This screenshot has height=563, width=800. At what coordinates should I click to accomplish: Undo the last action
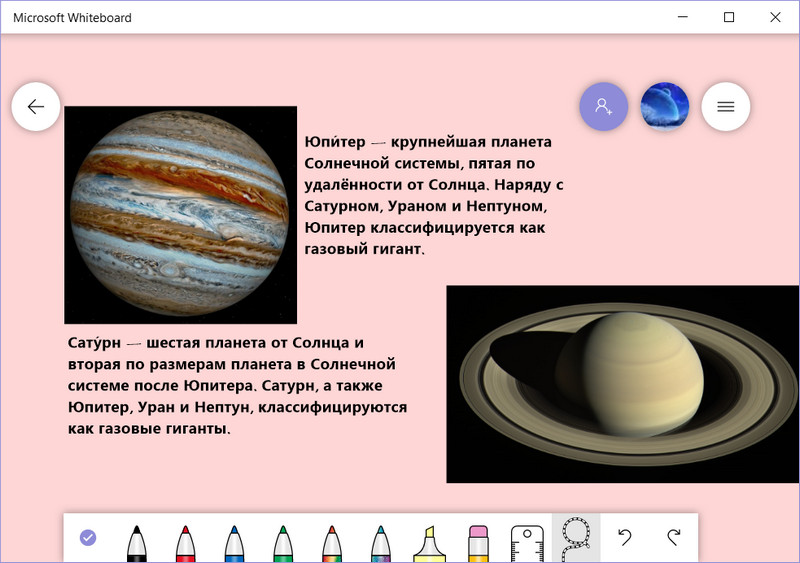tap(624, 537)
